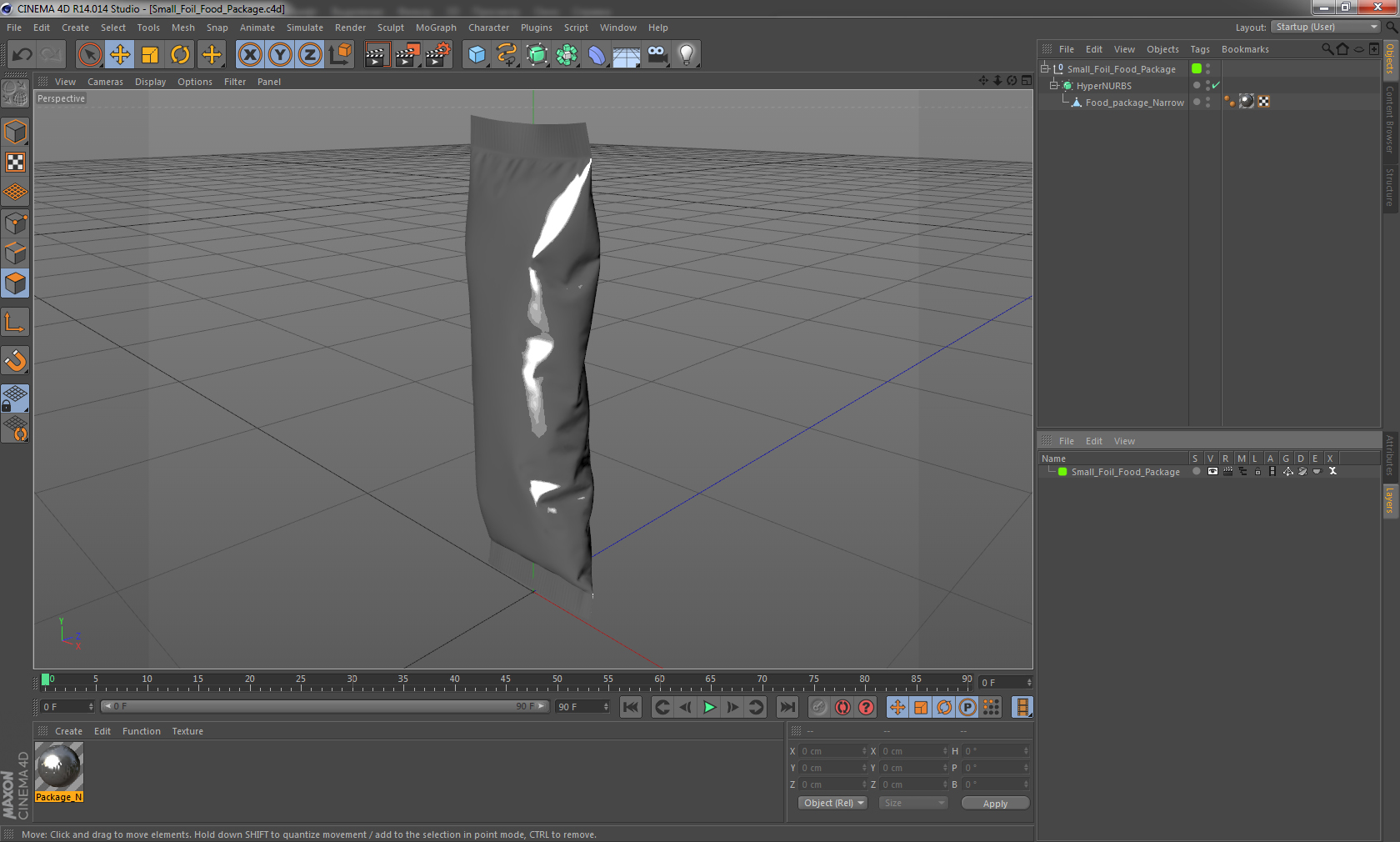
Task: Open the MoGraph menu
Action: coord(436,28)
